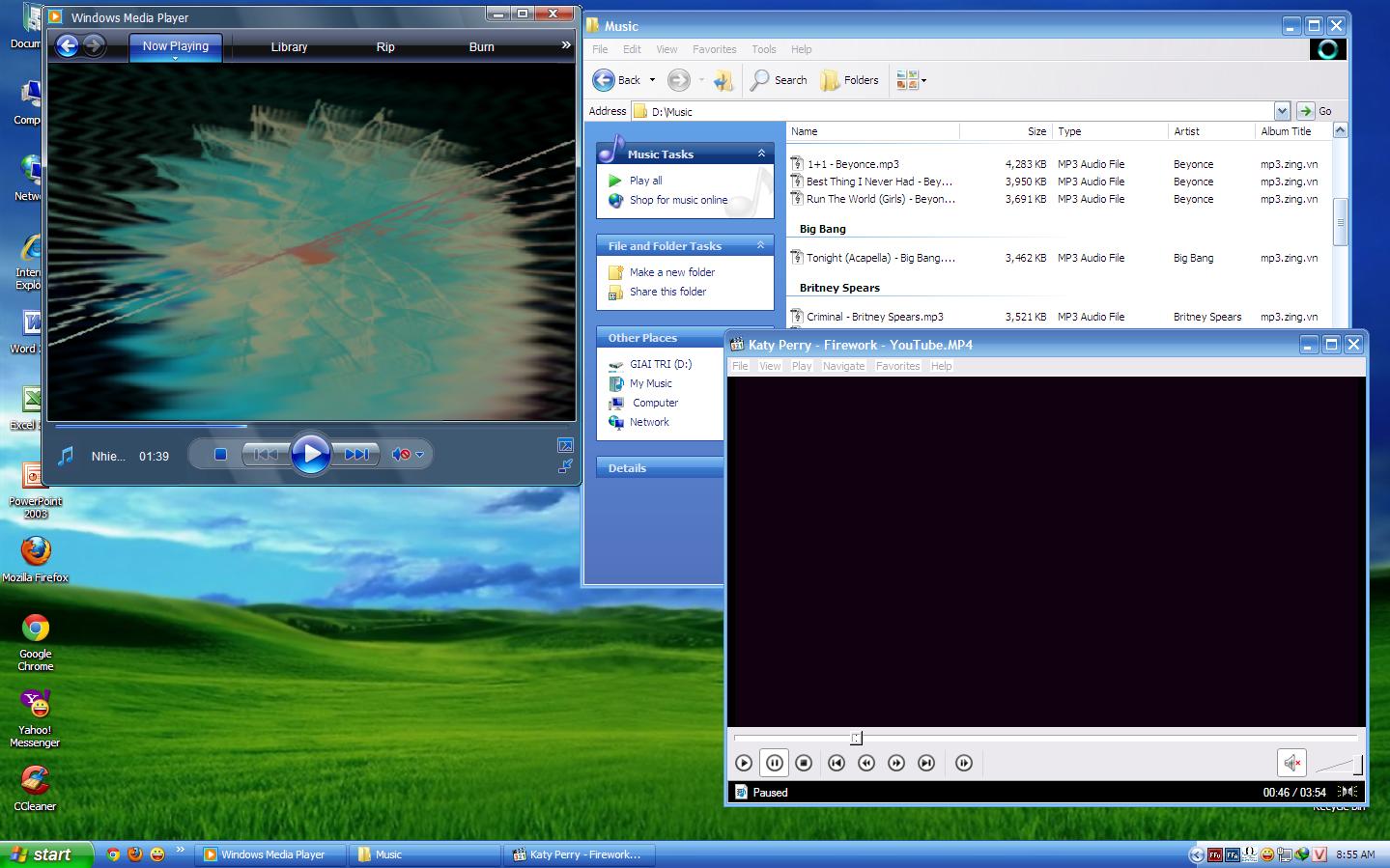Viewport: 1390px width, 868px height.
Task: Click Make a new folder link
Action: click(672, 272)
